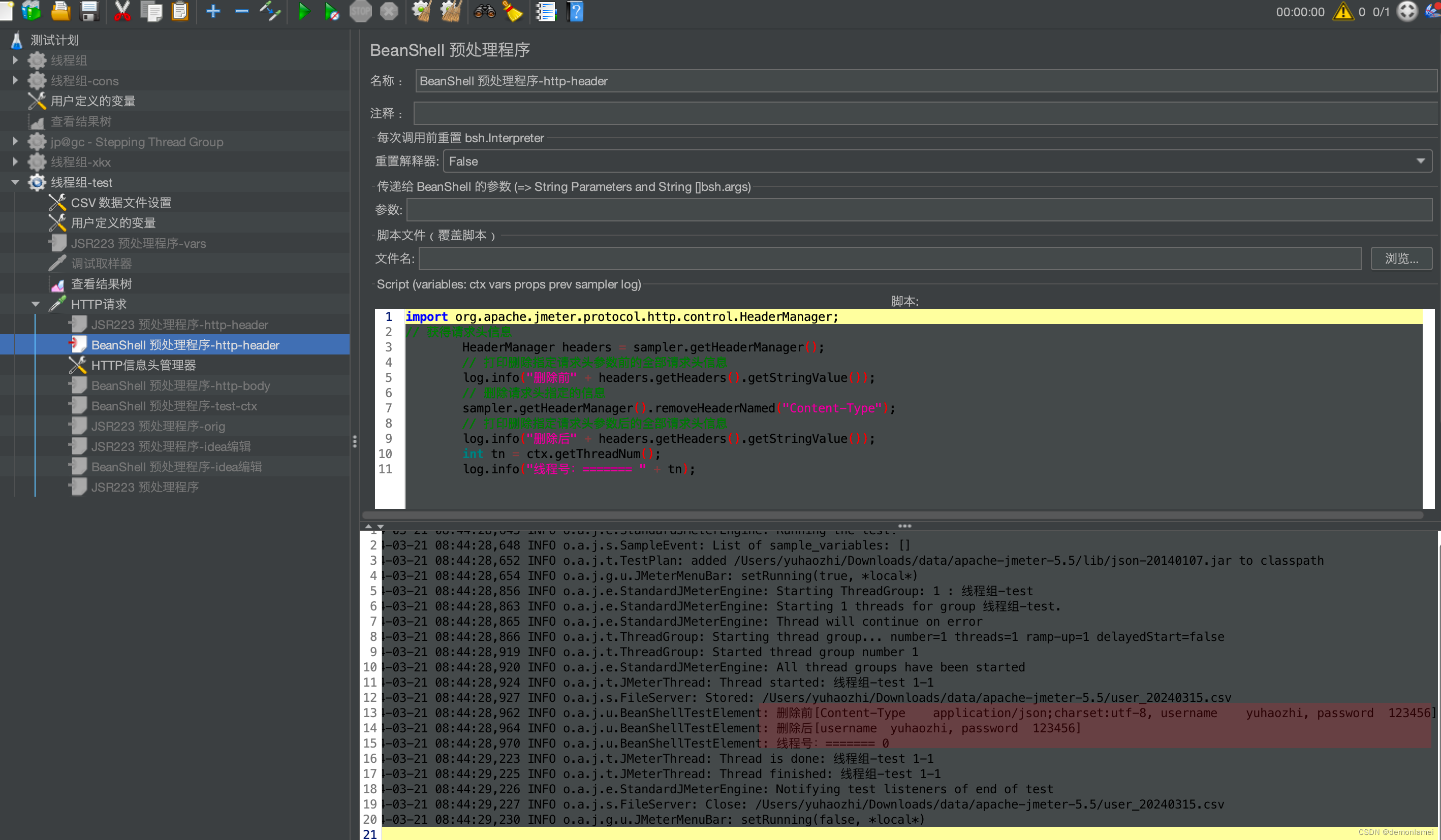1441x840 pixels.
Task: Open the Function Helper dialog icon
Action: click(x=546, y=12)
